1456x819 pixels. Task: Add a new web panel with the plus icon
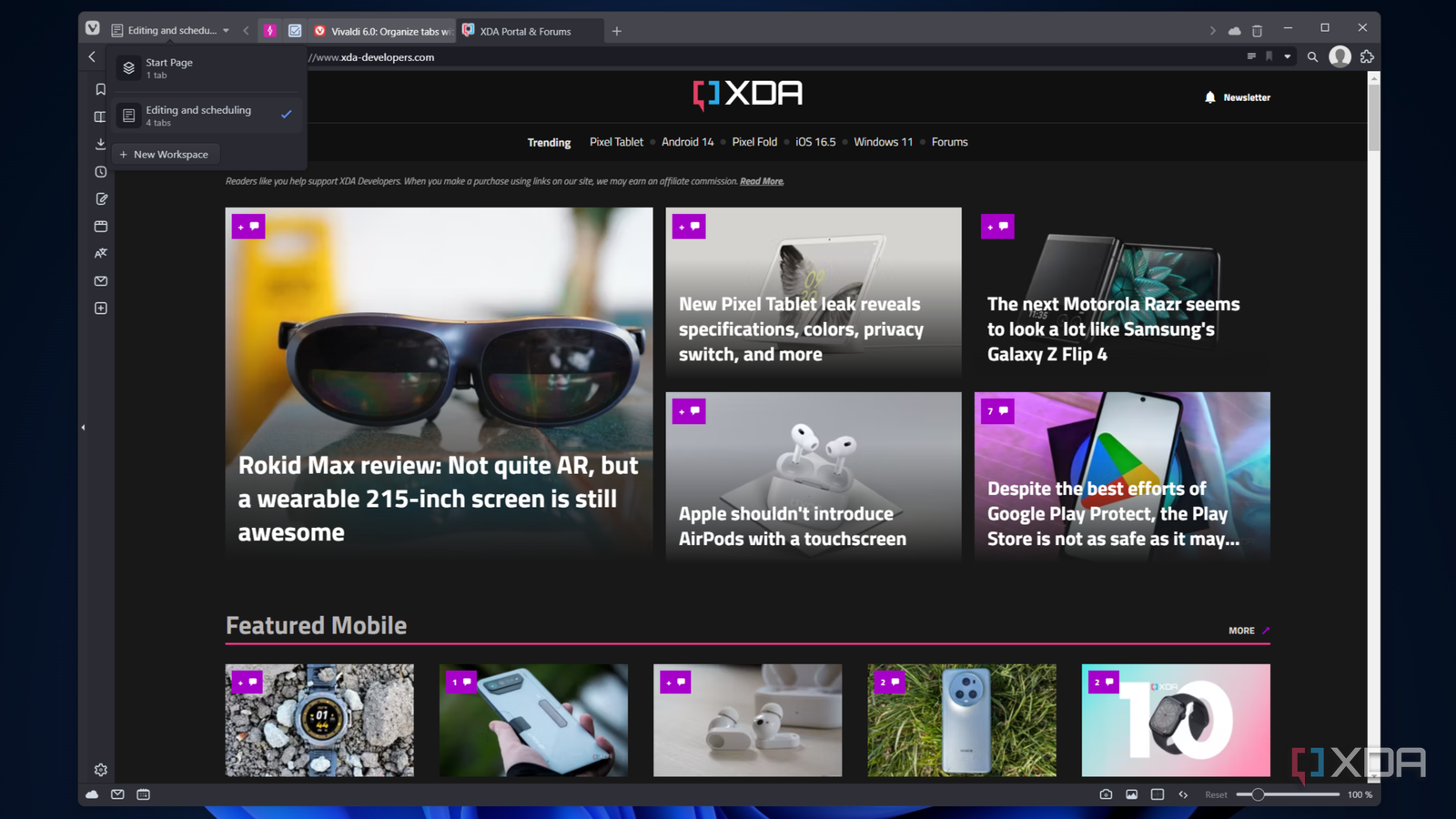point(100,308)
